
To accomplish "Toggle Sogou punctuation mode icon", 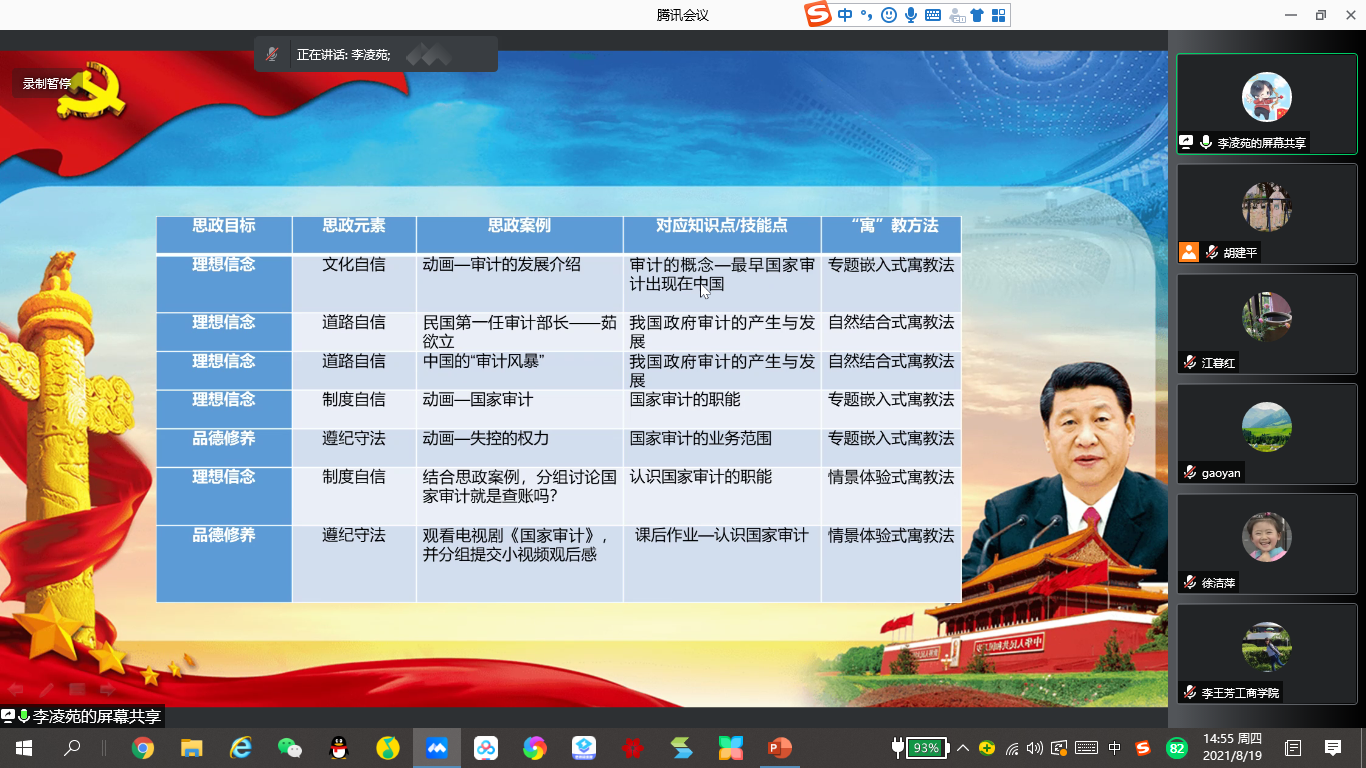I will [x=866, y=15].
